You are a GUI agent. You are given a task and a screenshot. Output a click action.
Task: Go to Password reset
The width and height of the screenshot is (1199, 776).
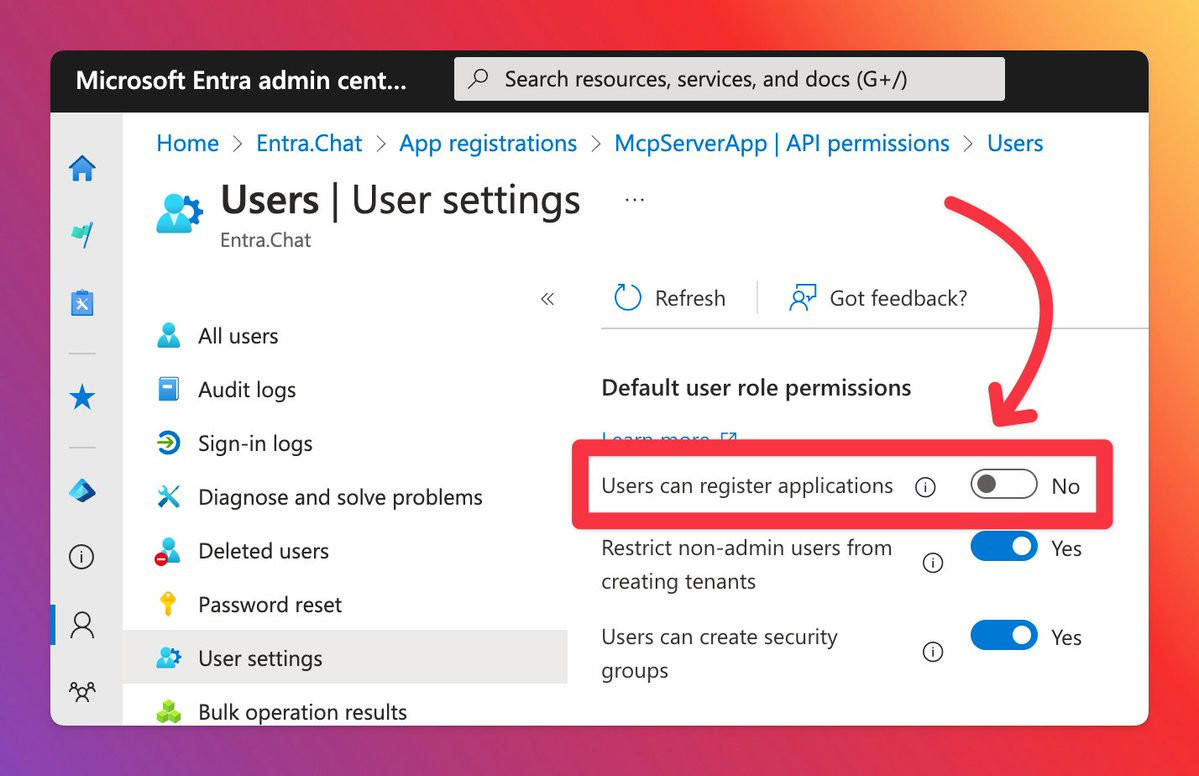click(270, 605)
